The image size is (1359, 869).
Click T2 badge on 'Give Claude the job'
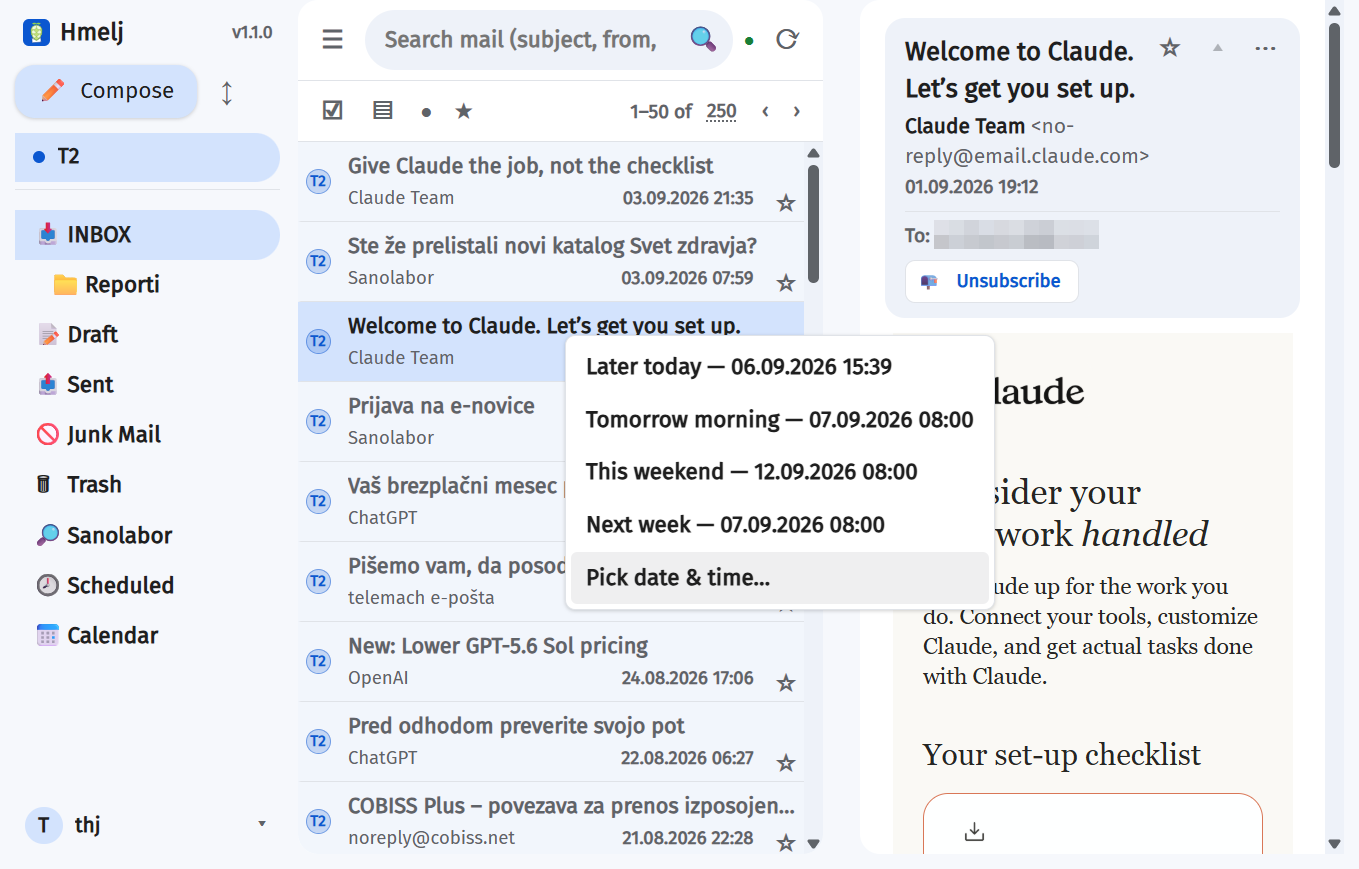[318, 181]
